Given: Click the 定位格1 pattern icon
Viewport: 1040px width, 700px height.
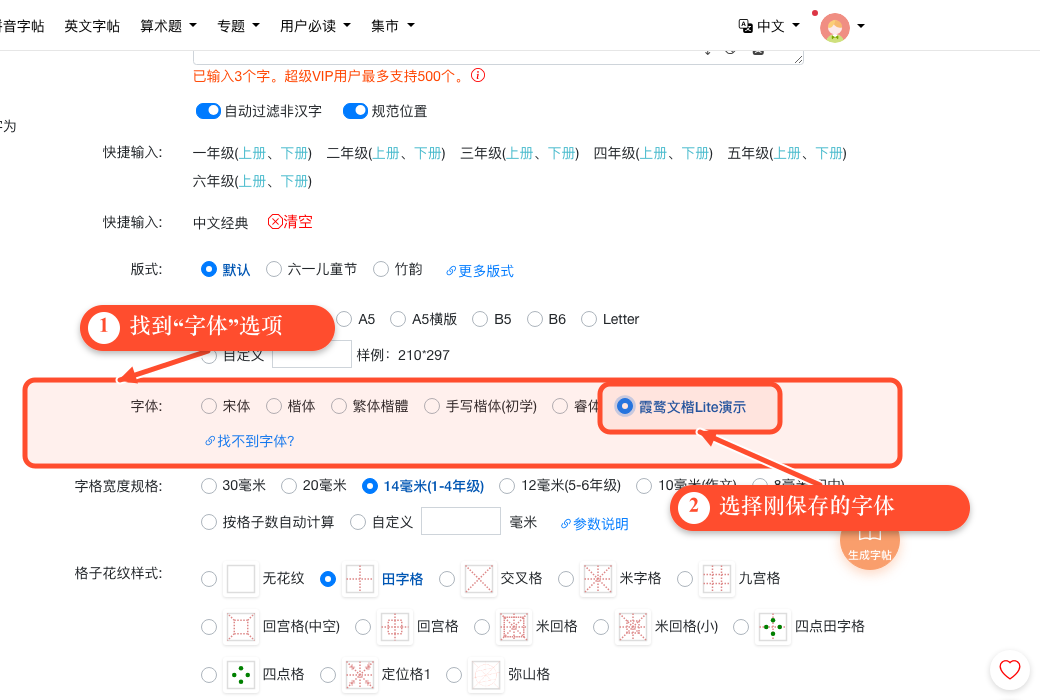Looking at the screenshot, I should coord(359,675).
